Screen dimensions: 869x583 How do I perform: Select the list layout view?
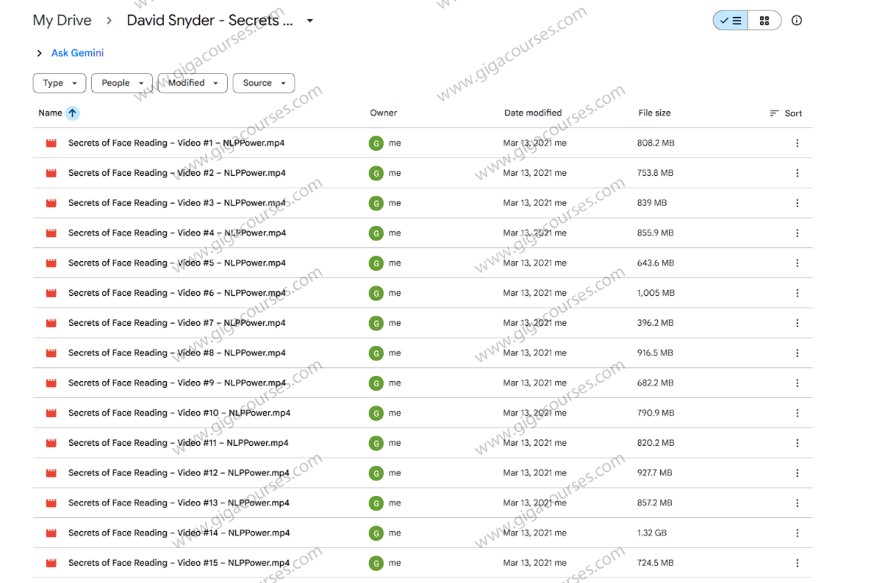point(731,20)
